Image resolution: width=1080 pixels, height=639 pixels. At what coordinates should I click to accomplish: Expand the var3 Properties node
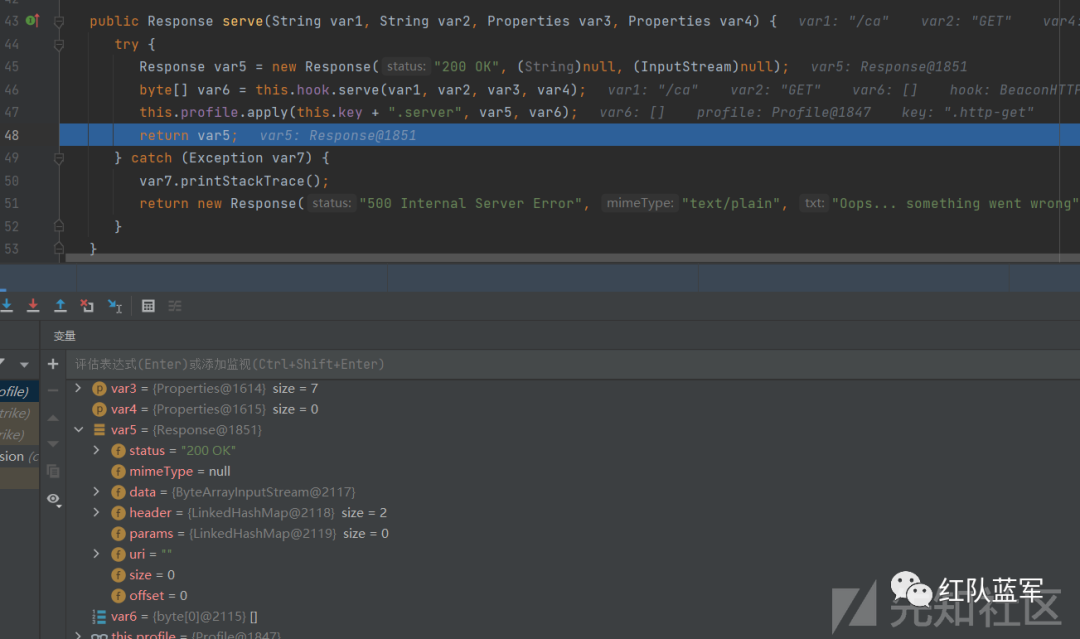pyautogui.click(x=79, y=388)
